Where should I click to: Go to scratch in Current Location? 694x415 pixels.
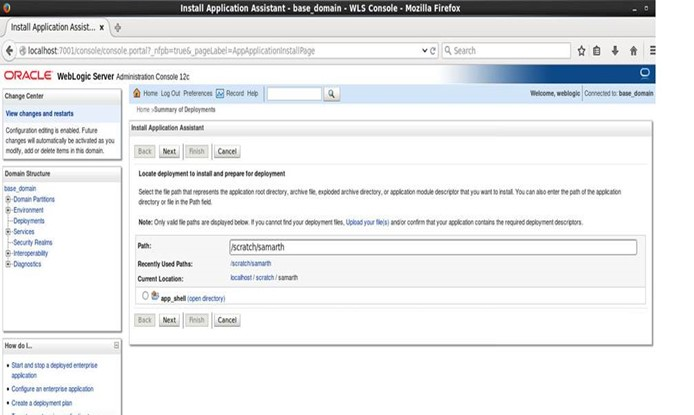pyautogui.click(x=265, y=278)
